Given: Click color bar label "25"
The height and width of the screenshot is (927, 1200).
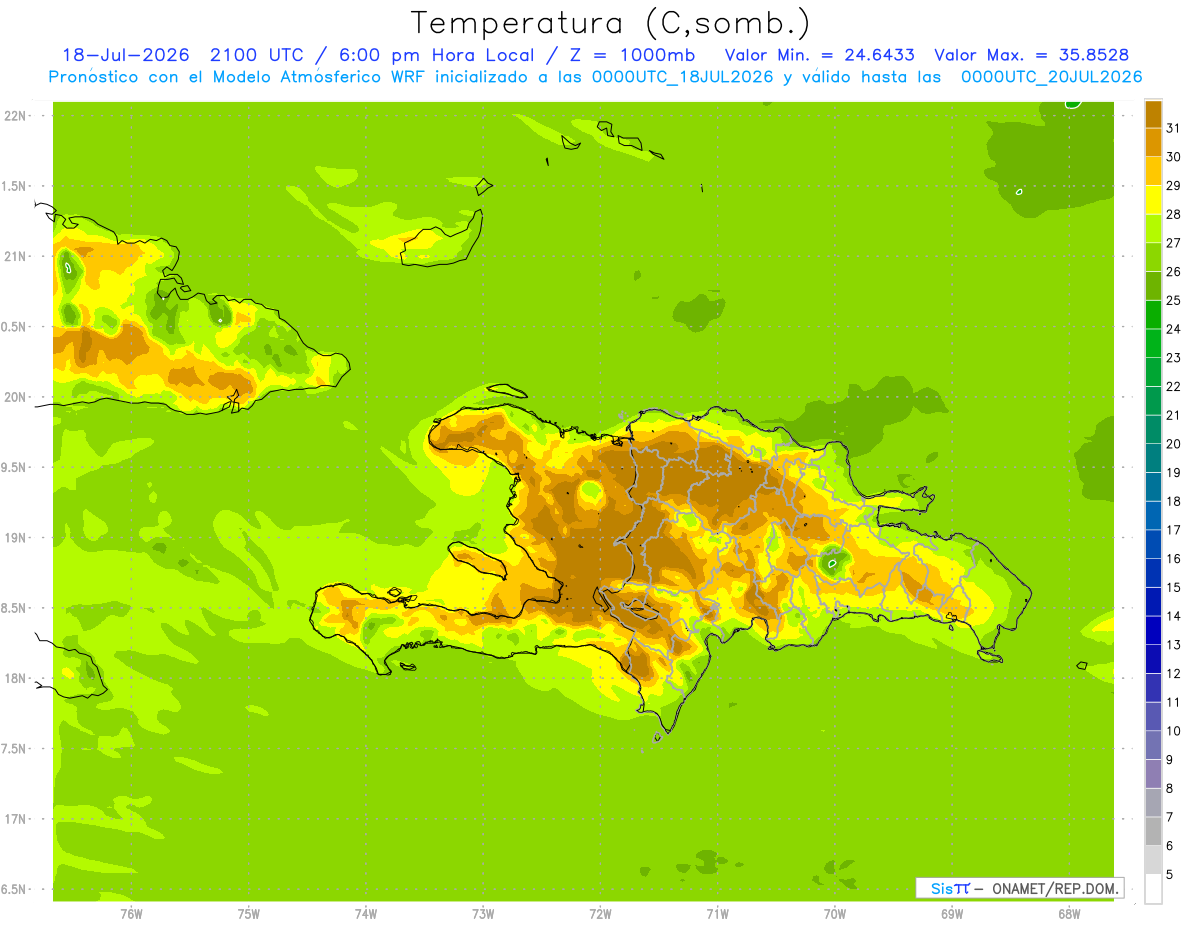Looking at the screenshot, I should [1173, 300].
